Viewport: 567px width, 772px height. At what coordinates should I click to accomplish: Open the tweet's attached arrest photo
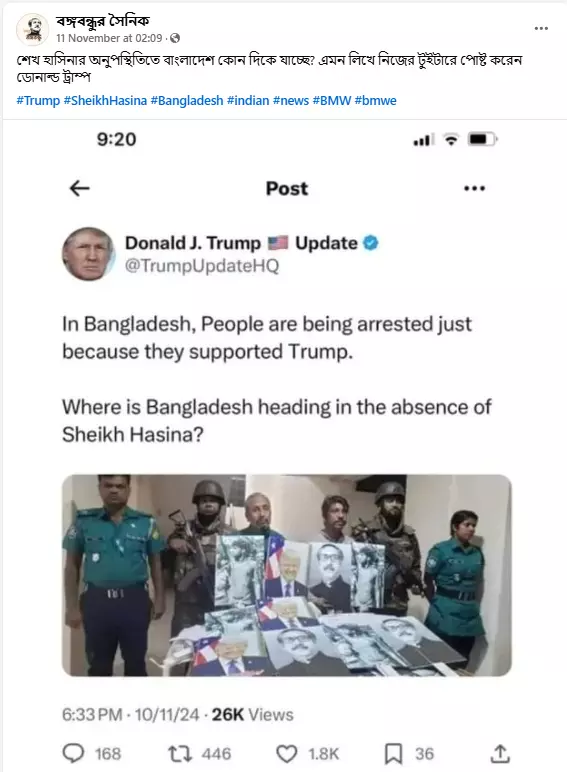(x=286, y=575)
